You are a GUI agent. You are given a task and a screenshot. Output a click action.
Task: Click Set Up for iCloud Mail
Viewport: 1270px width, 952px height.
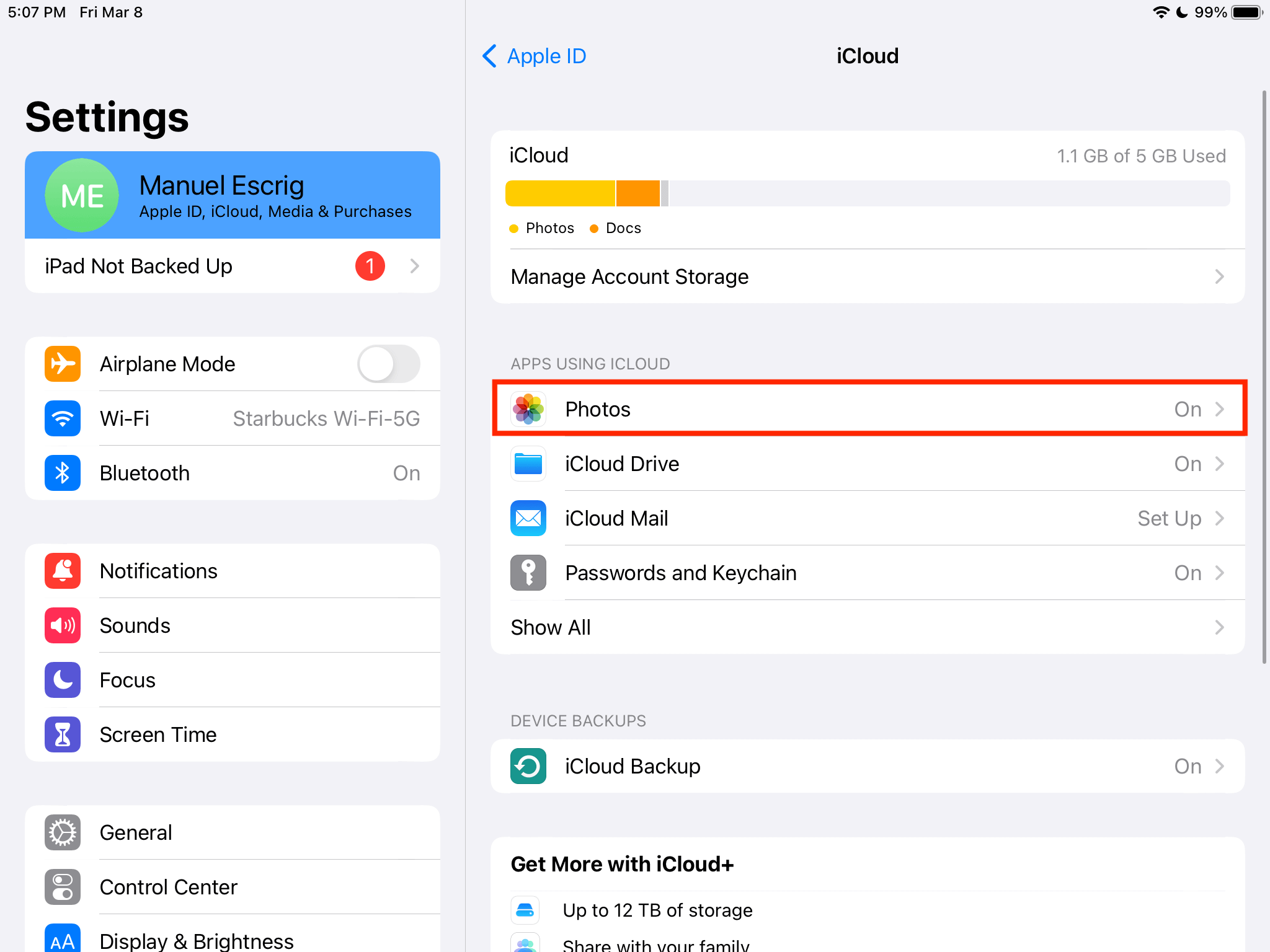[1168, 518]
